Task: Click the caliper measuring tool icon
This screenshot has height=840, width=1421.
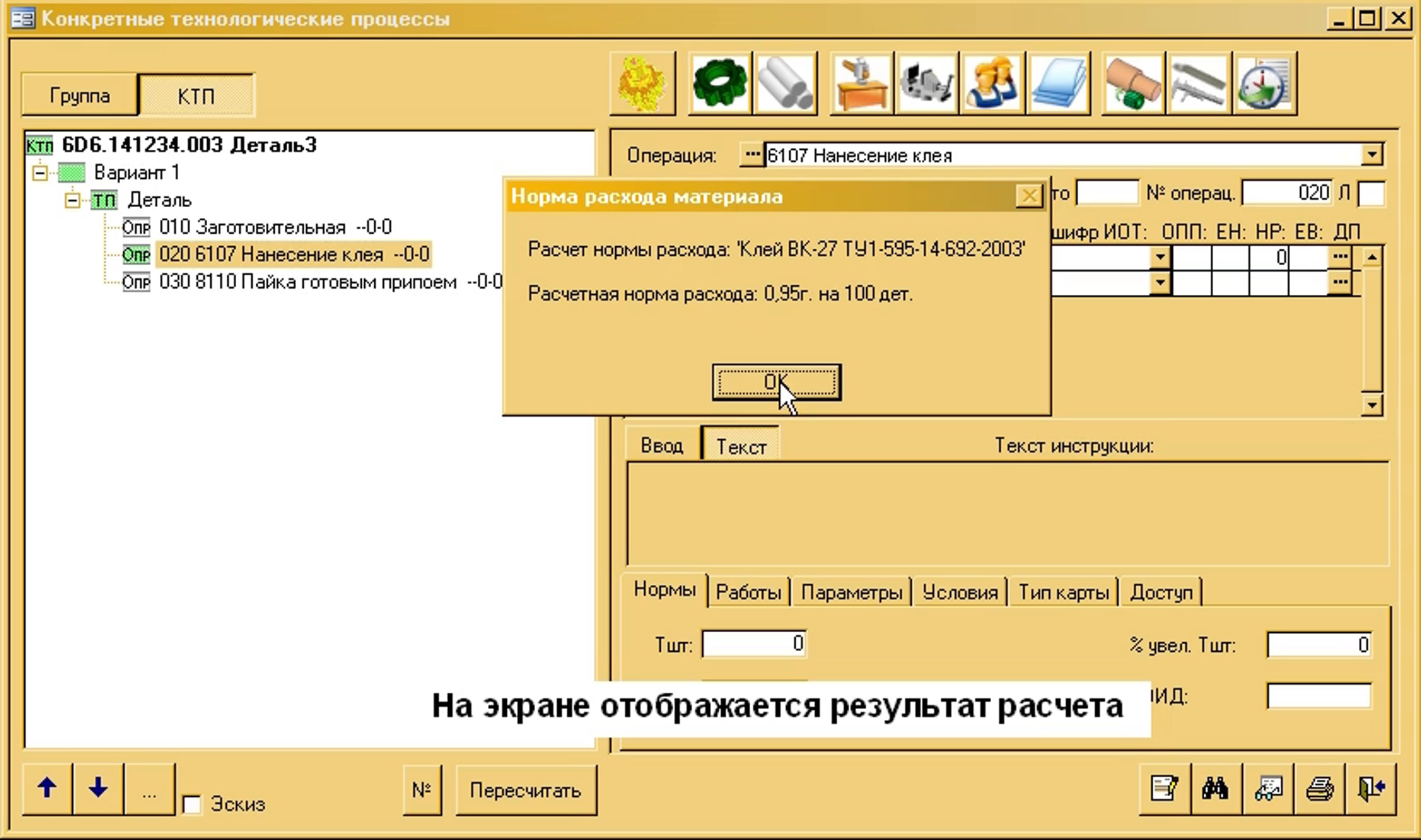Action: pos(1198,83)
